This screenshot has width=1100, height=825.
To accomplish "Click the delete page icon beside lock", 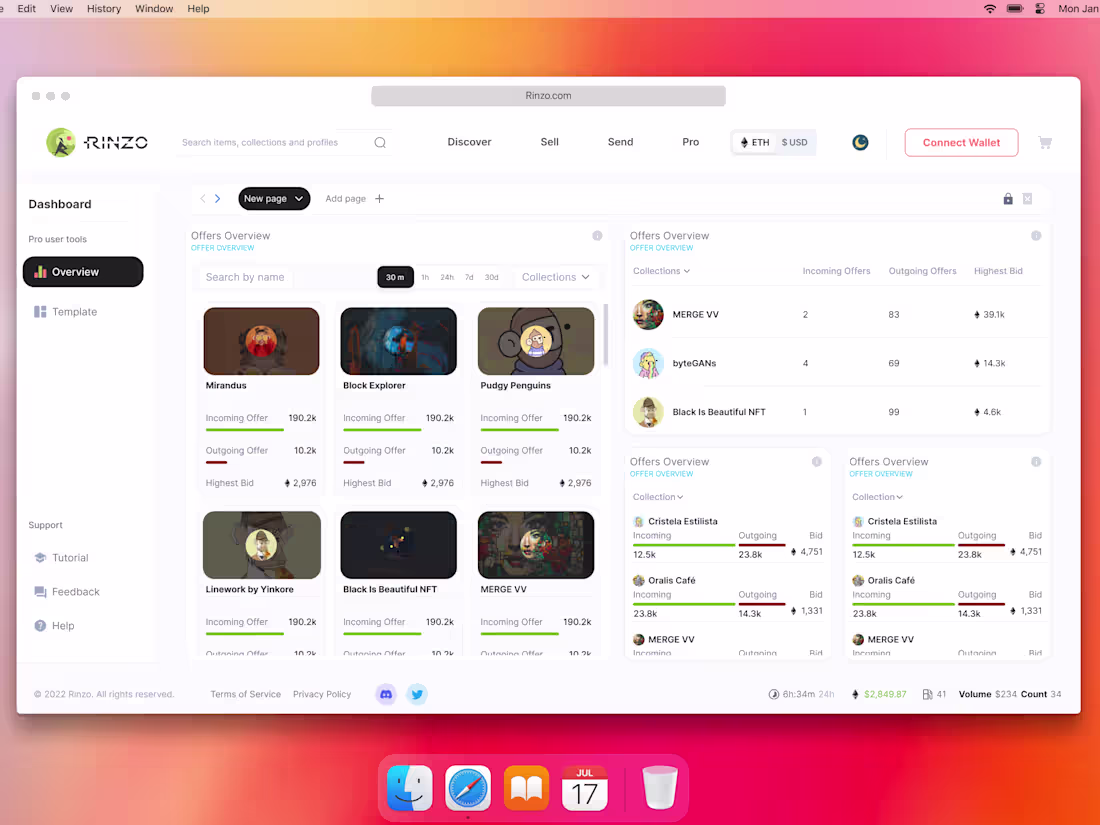I will click(x=1027, y=199).
